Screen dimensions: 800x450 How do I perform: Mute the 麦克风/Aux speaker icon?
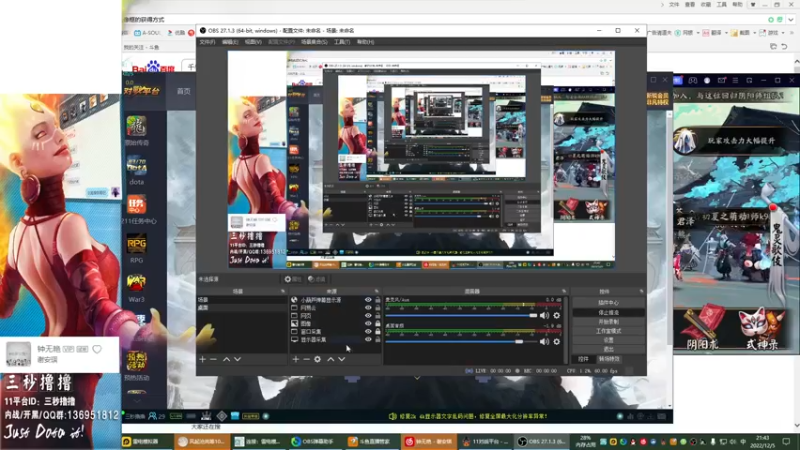coord(544,316)
